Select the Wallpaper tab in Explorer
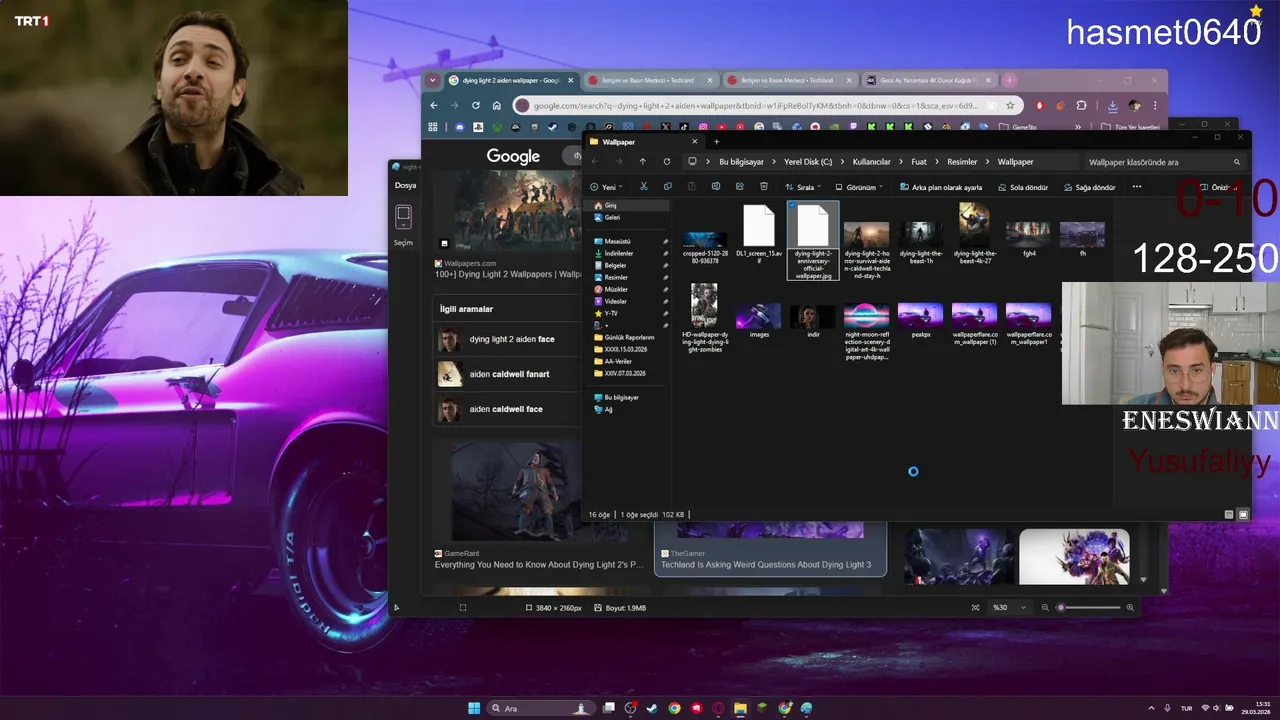 point(643,142)
